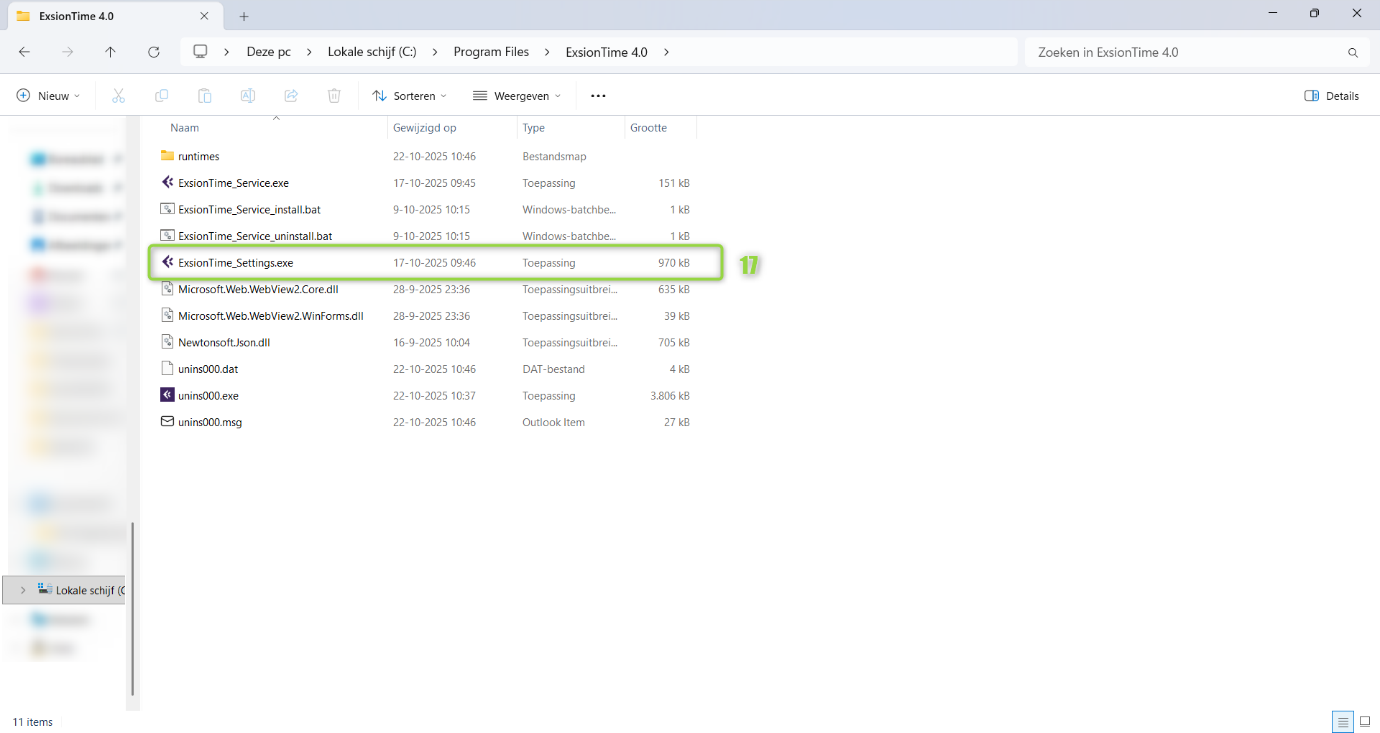This screenshot has width=1380, height=733.
Task: Sort by the Gewijzigd op column header
Action: click(452, 128)
